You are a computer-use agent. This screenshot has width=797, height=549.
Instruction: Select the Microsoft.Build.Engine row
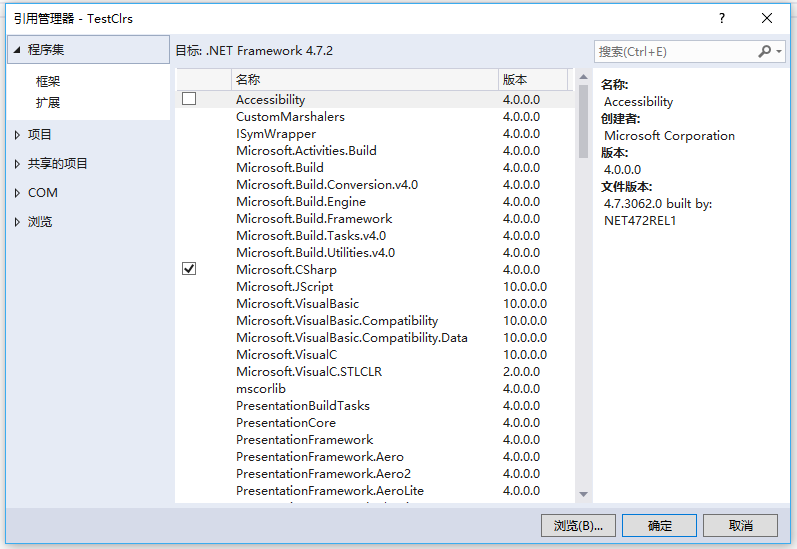[375, 202]
